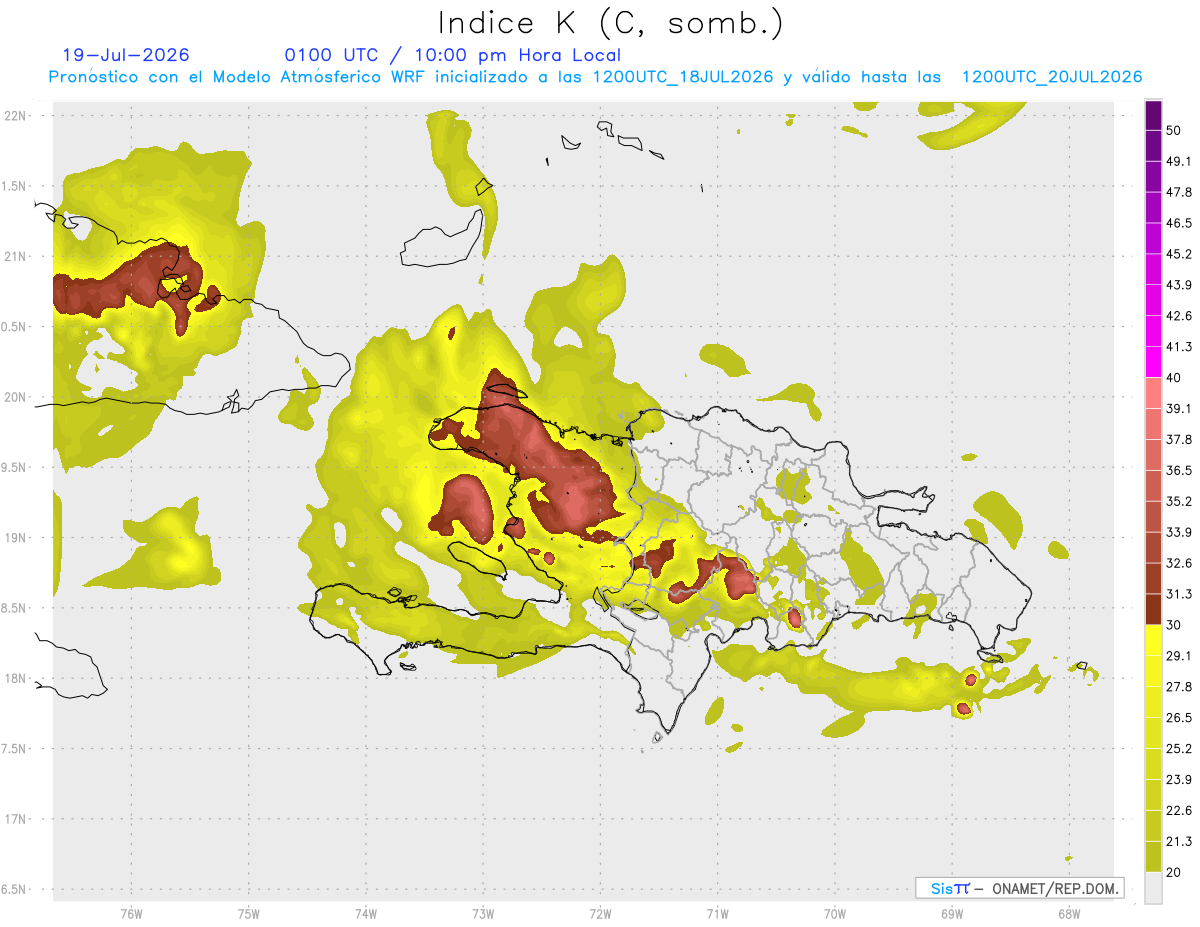Click the "71W" longitude label

click(x=717, y=914)
